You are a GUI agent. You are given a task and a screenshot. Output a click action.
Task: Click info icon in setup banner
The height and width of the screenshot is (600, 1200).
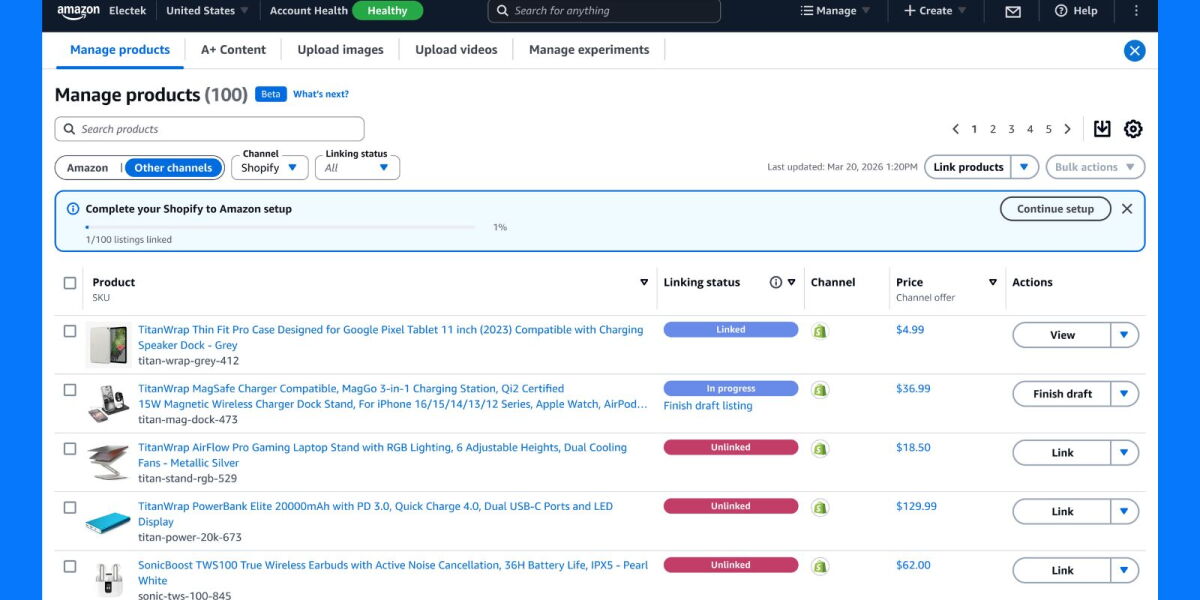(72, 209)
